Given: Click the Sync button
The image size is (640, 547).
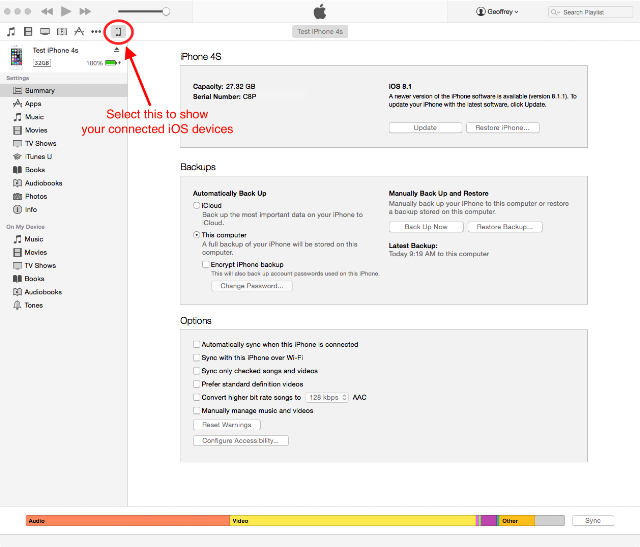Looking at the screenshot, I should coord(593,520).
